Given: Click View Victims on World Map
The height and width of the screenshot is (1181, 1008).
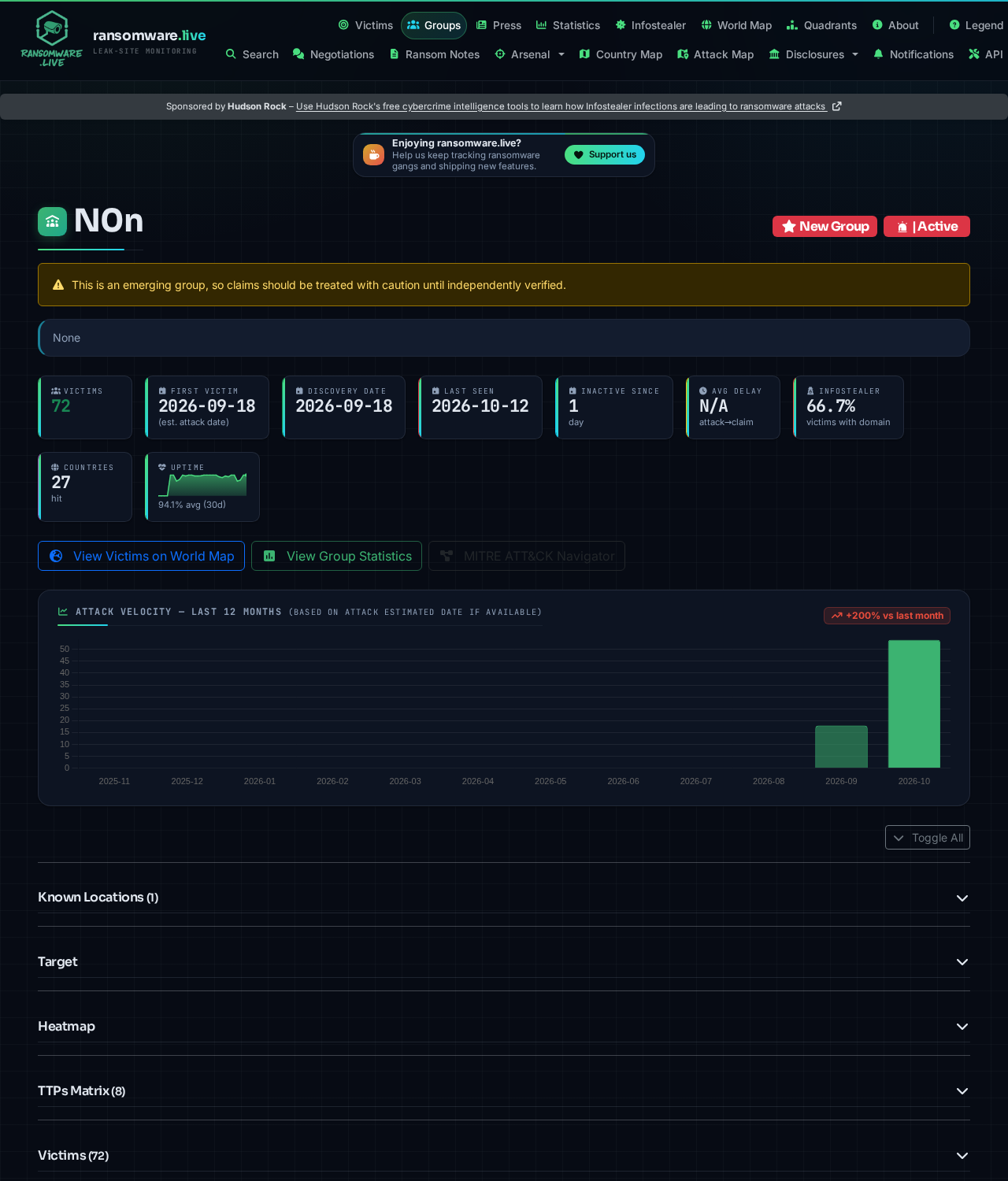Looking at the screenshot, I should coord(142,556).
